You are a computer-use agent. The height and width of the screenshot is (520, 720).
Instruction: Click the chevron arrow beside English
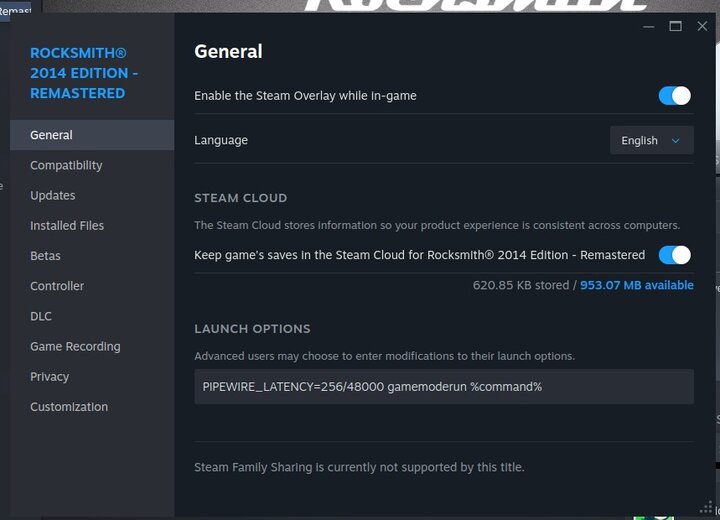[x=676, y=141]
